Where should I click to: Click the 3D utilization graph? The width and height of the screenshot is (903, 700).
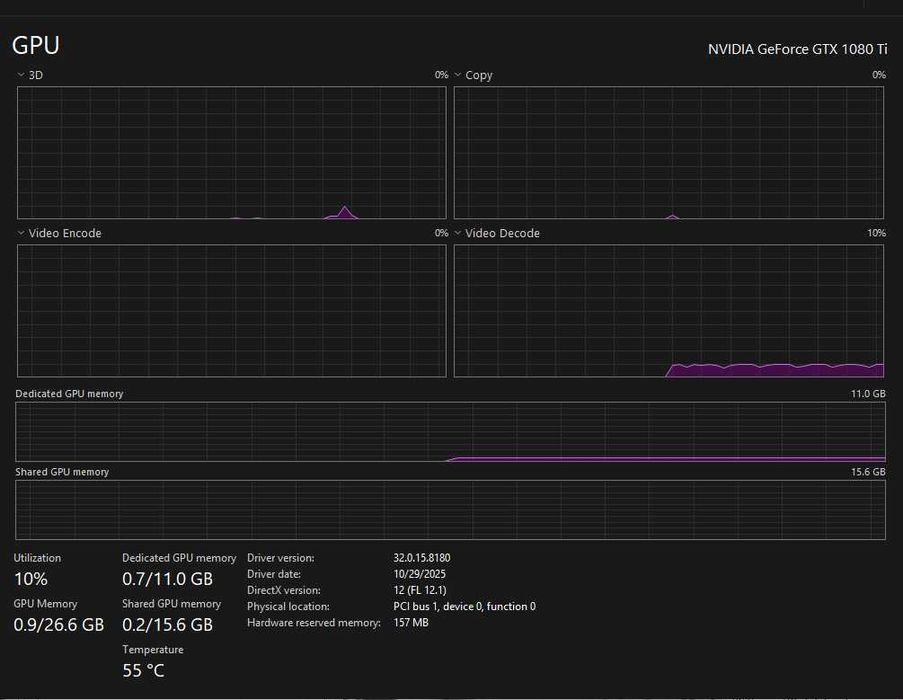[232, 153]
